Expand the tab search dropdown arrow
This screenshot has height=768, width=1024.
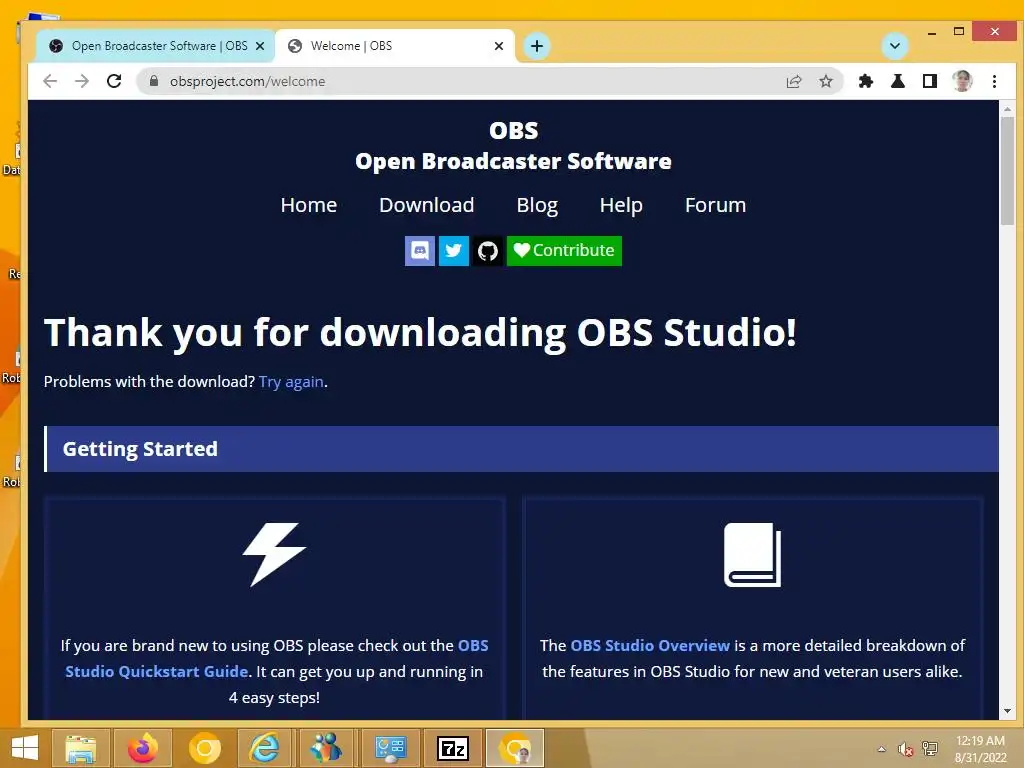coord(895,46)
